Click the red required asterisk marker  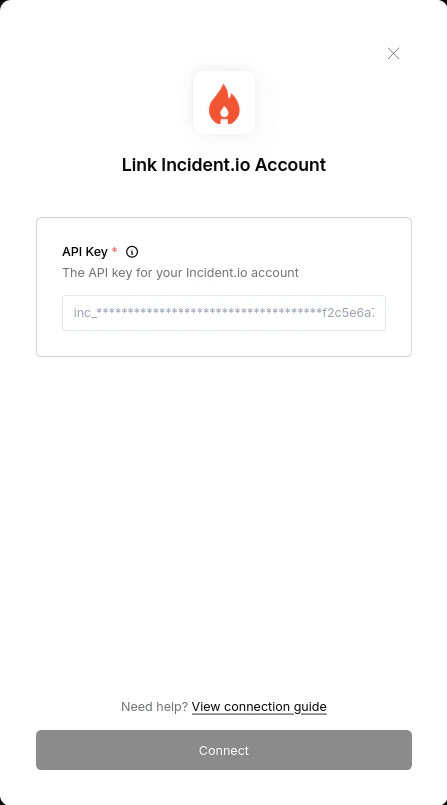114,251
